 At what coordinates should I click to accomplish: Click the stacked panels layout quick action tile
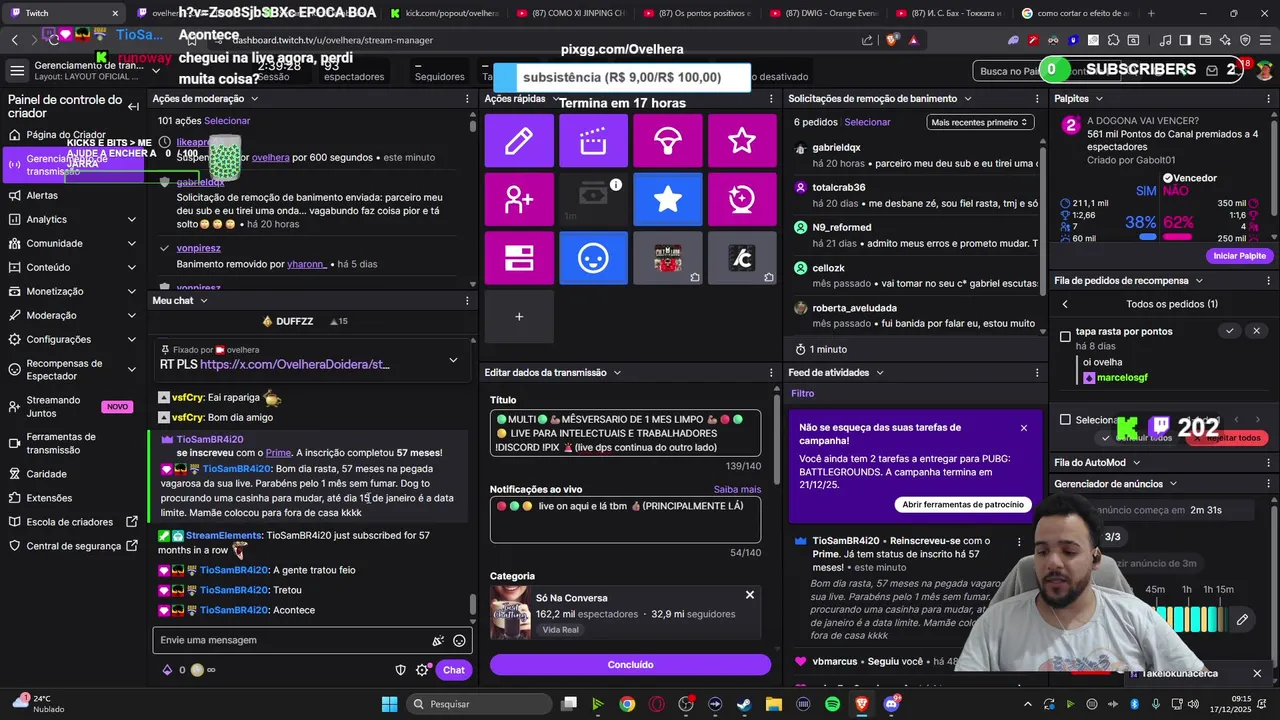519,258
